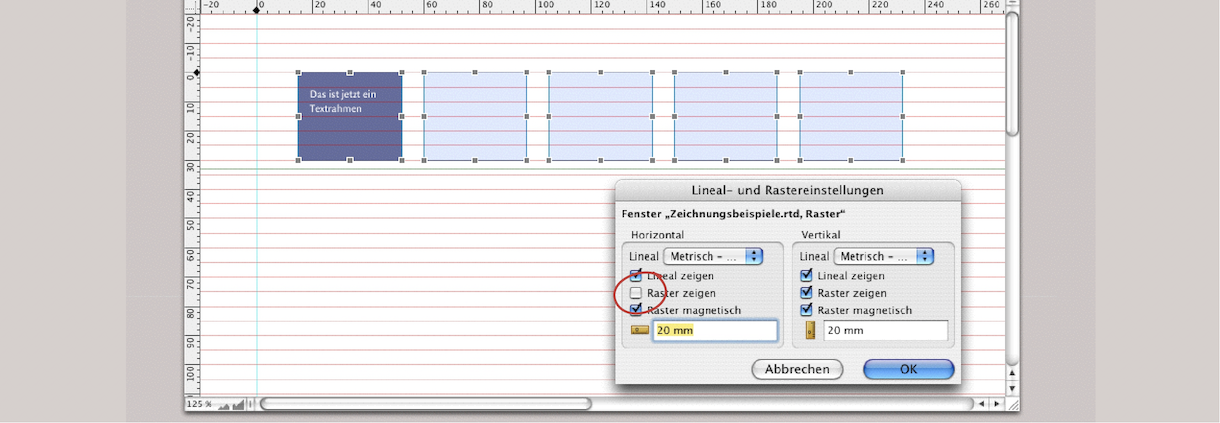The width and height of the screenshot is (1220, 423).
Task: Toggle horizontal 'Lineal zeigen' checkbox
Action: click(x=636, y=275)
